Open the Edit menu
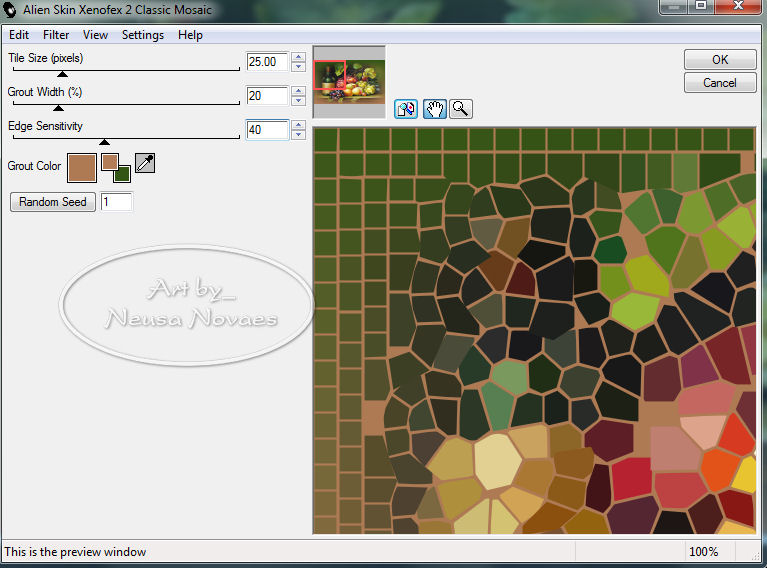This screenshot has height=568, width=767. click(x=19, y=35)
